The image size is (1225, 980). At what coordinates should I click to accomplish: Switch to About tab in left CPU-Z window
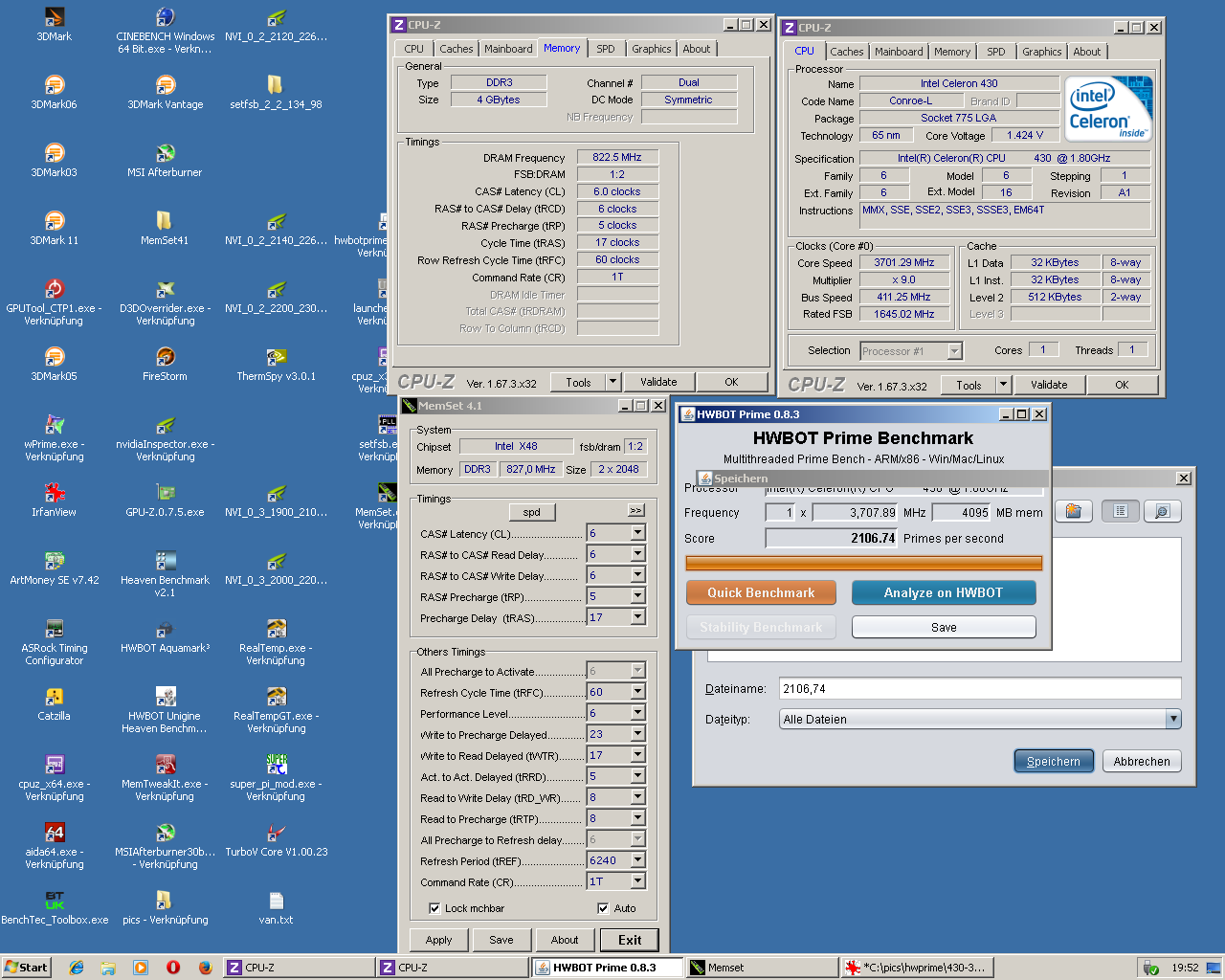click(697, 49)
